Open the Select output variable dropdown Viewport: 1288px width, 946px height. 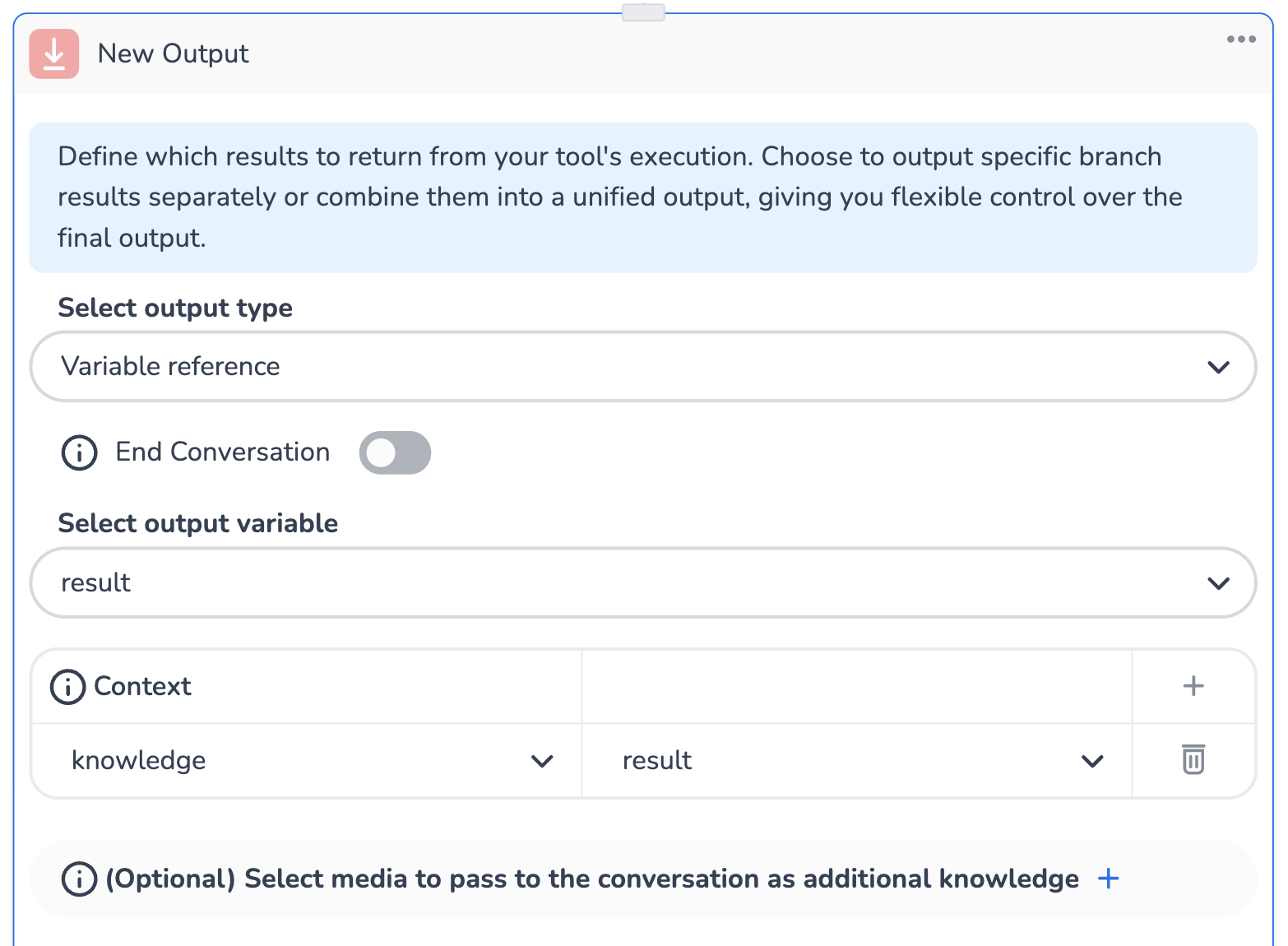point(642,582)
